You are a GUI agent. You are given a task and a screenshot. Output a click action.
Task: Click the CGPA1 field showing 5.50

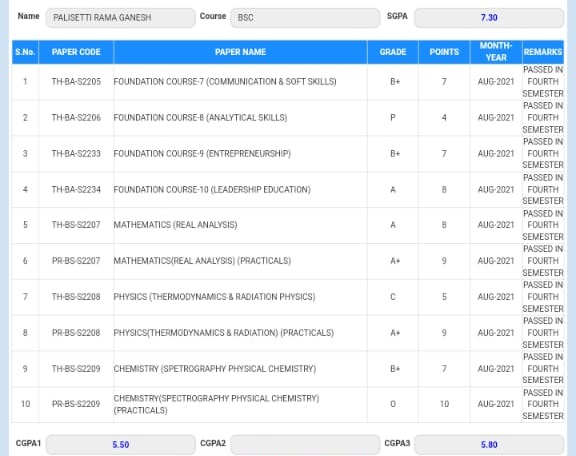pos(120,444)
